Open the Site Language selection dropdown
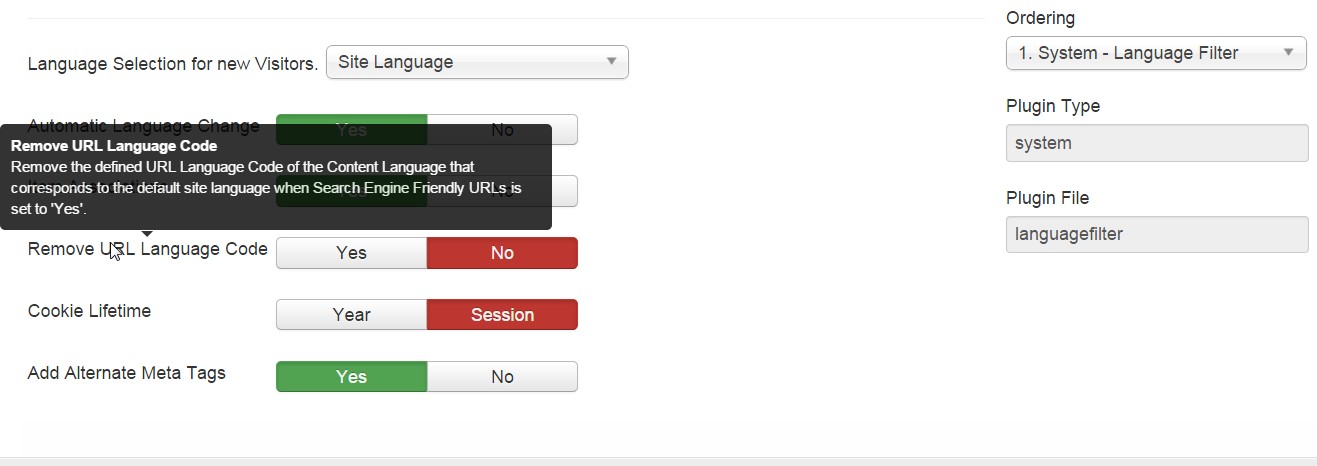The image size is (1317, 466). tap(477, 62)
